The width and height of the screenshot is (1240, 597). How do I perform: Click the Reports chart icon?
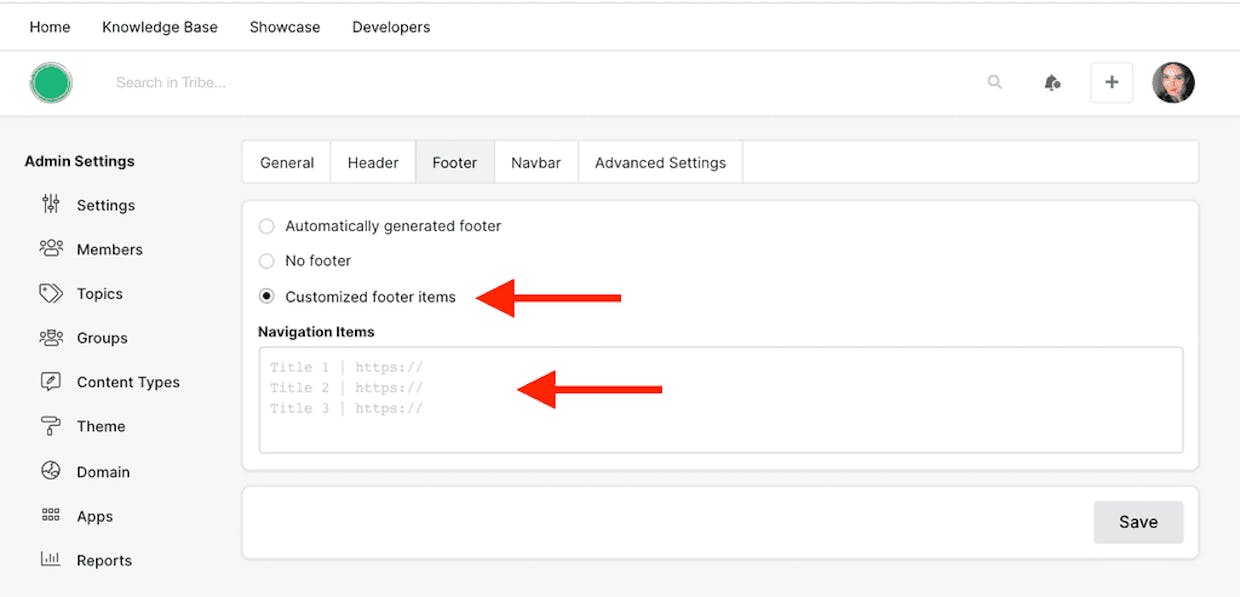(x=51, y=559)
